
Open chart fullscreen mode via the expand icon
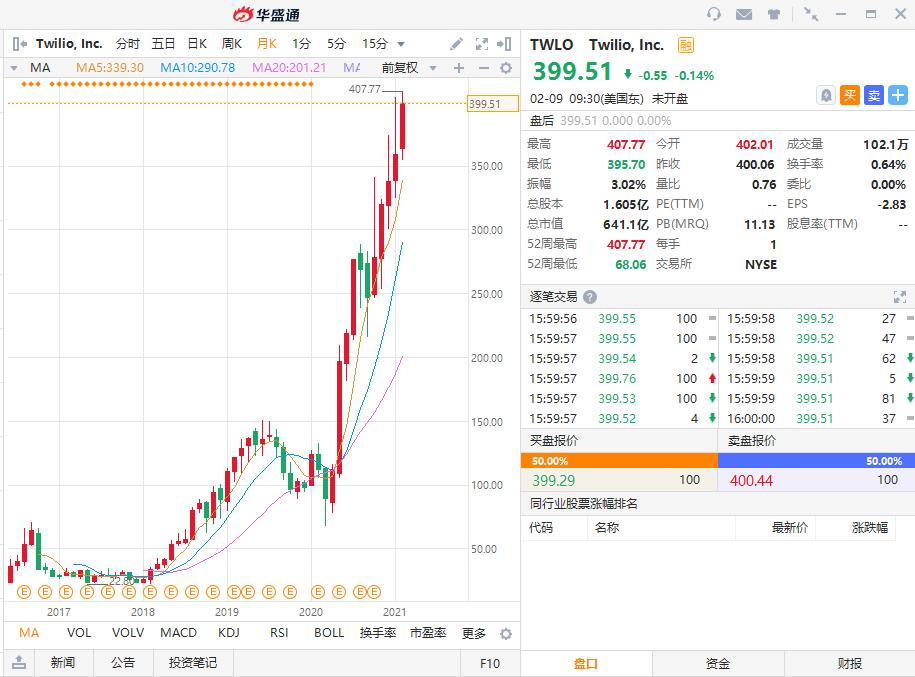click(x=480, y=45)
